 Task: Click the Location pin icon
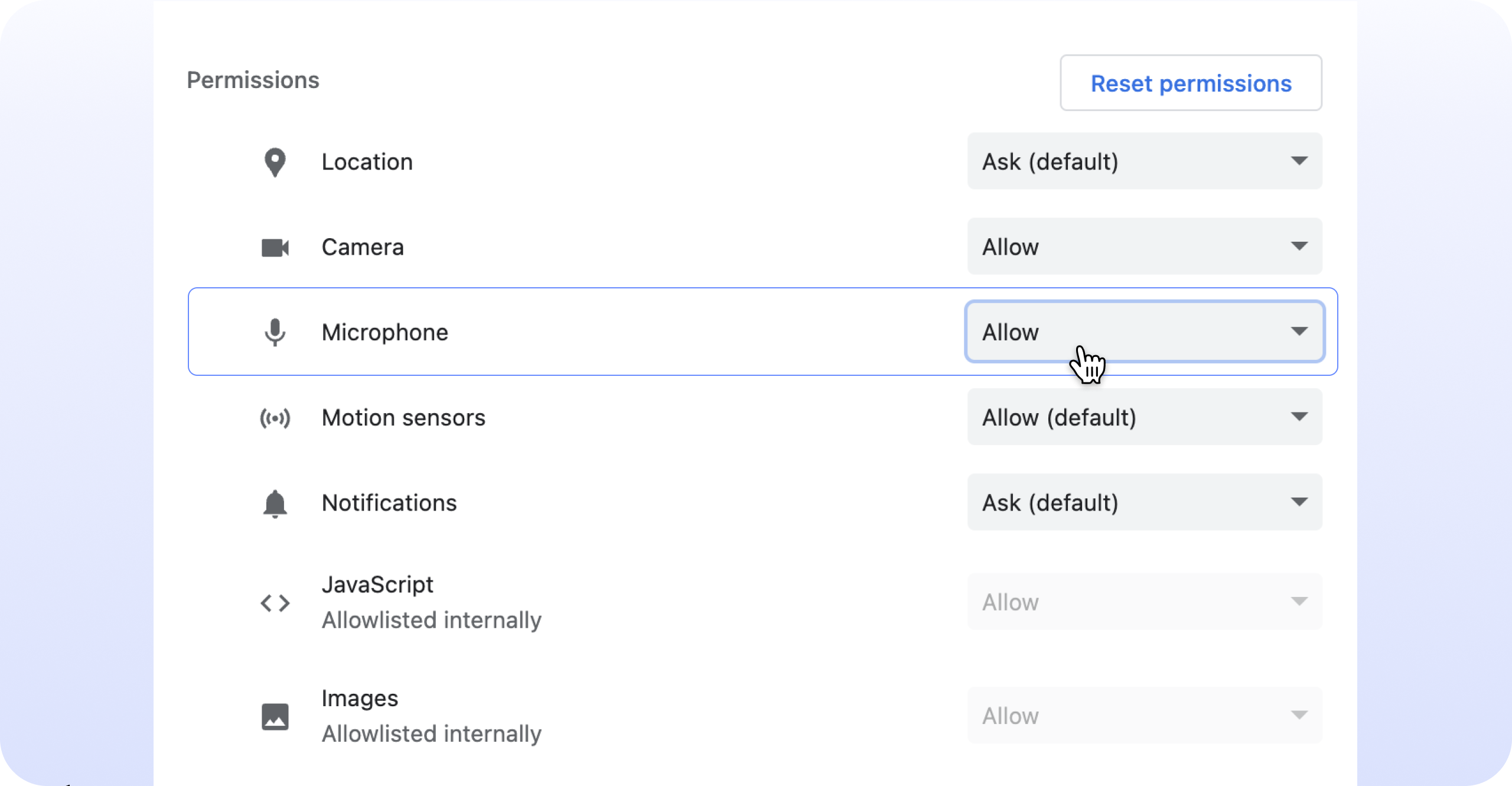coord(275,163)
